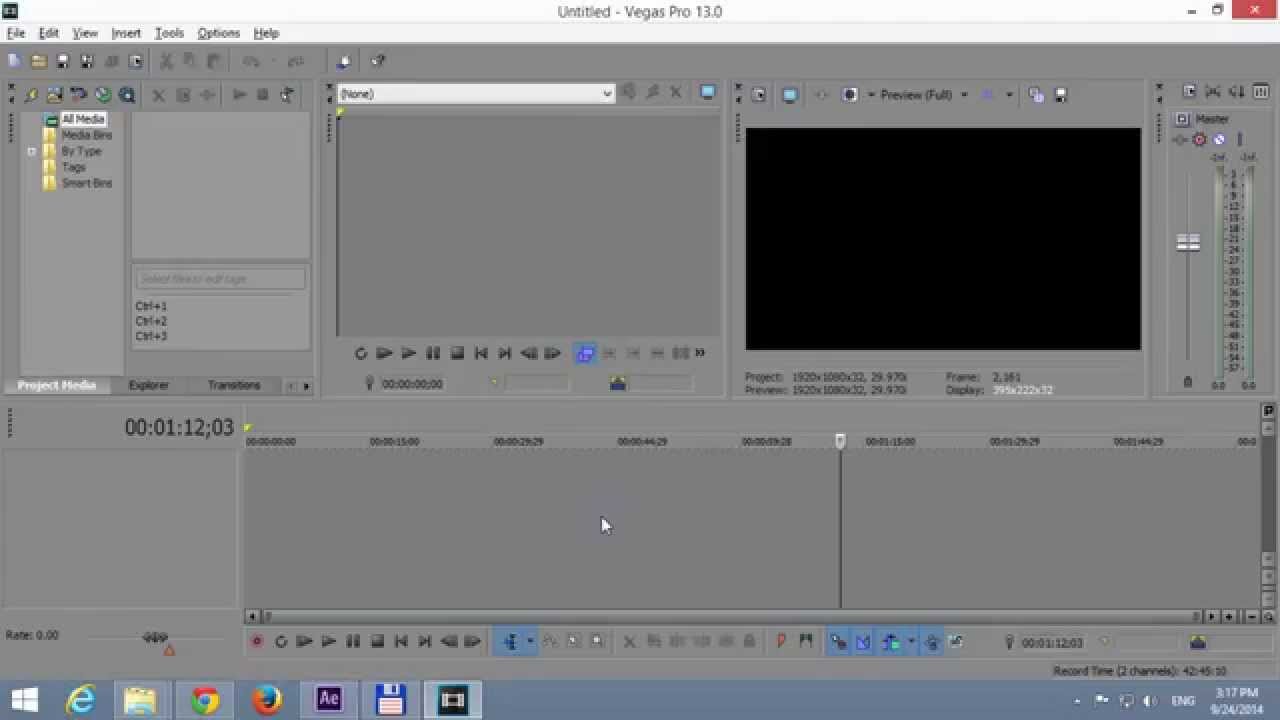Open Google Chrome from the taskbar
Screen dimensions: 1280x720
click(205, 700)
